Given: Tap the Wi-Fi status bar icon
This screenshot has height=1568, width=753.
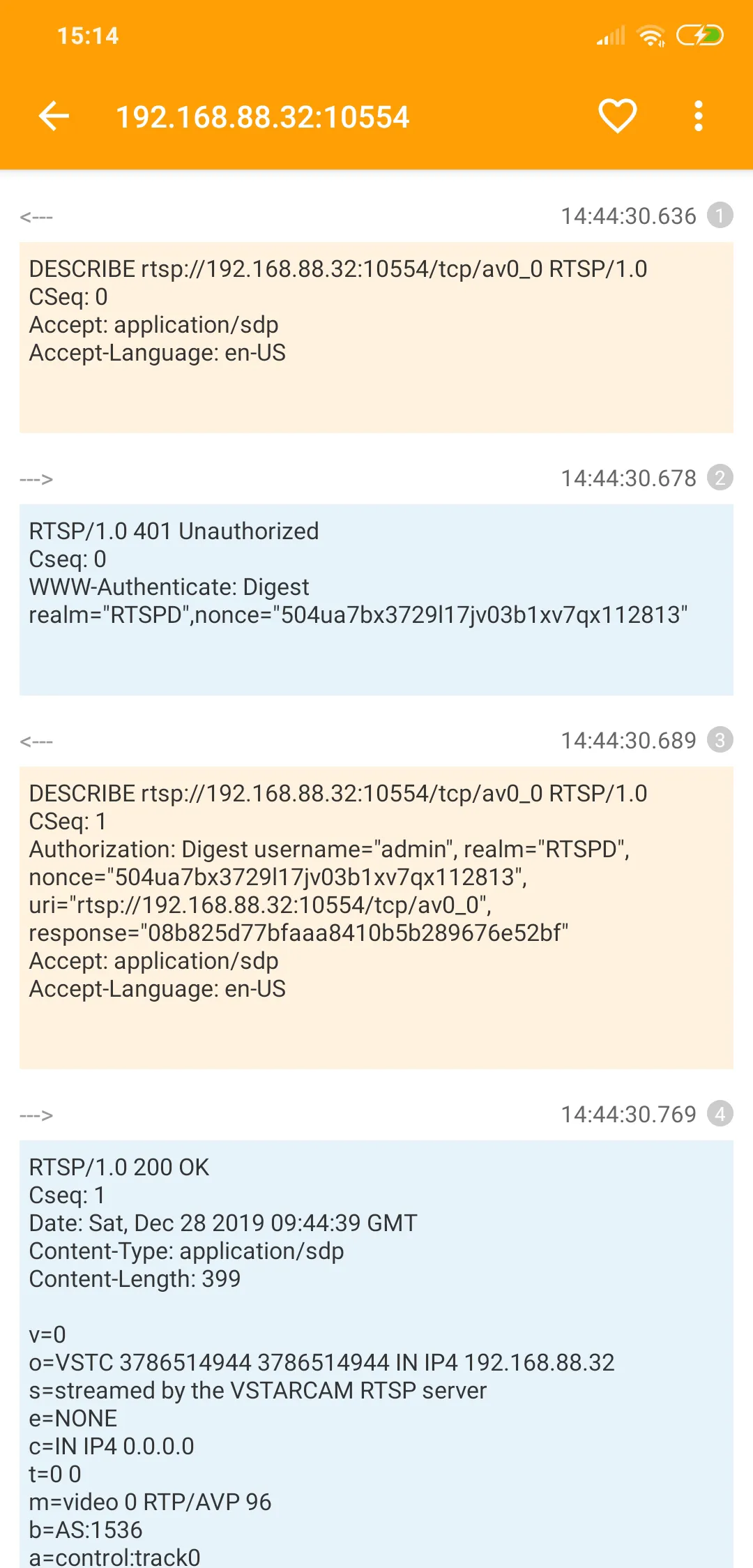Looking at the screenshot, I should (652, 36).
